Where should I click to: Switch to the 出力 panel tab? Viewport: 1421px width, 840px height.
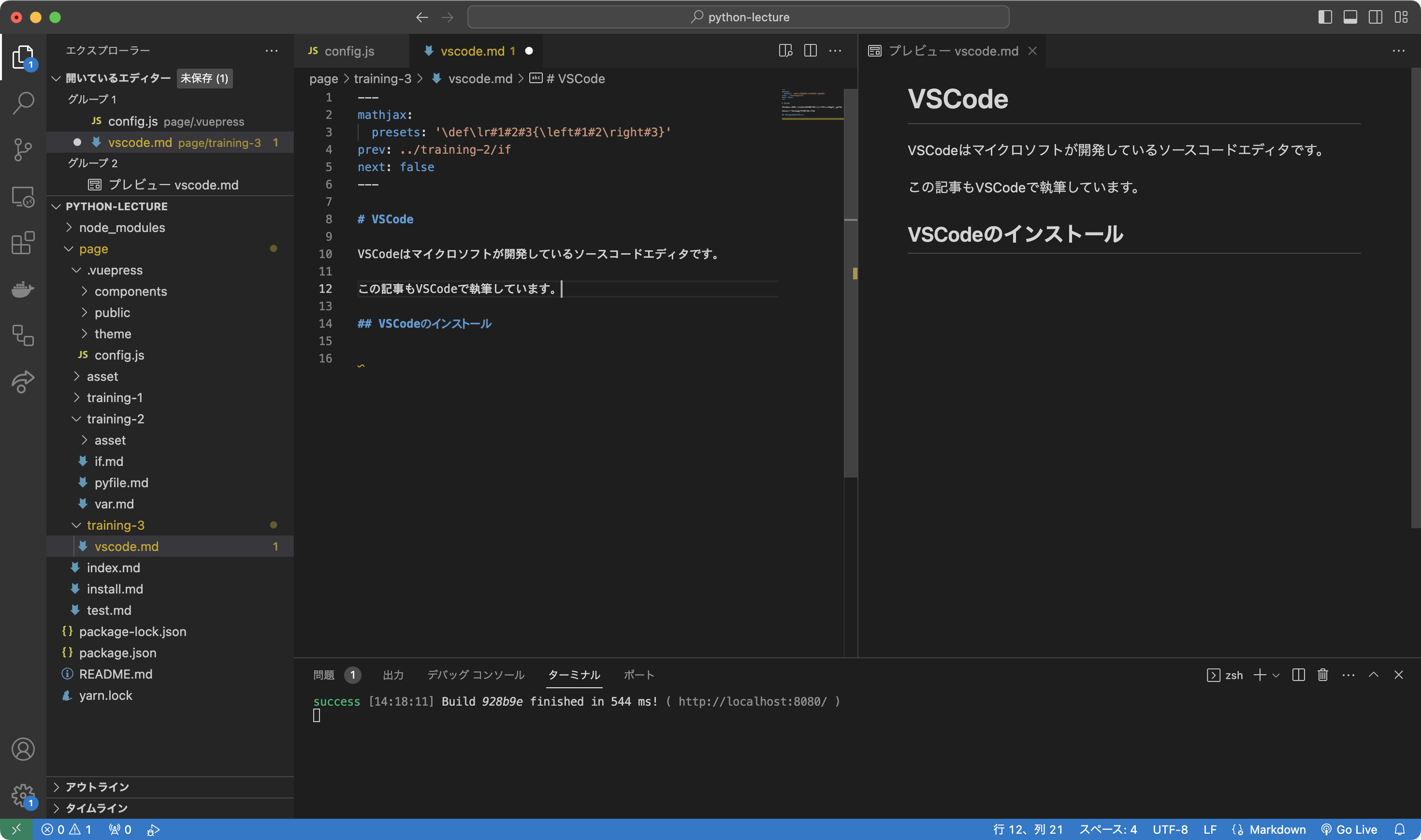click(x=393, y=675)
